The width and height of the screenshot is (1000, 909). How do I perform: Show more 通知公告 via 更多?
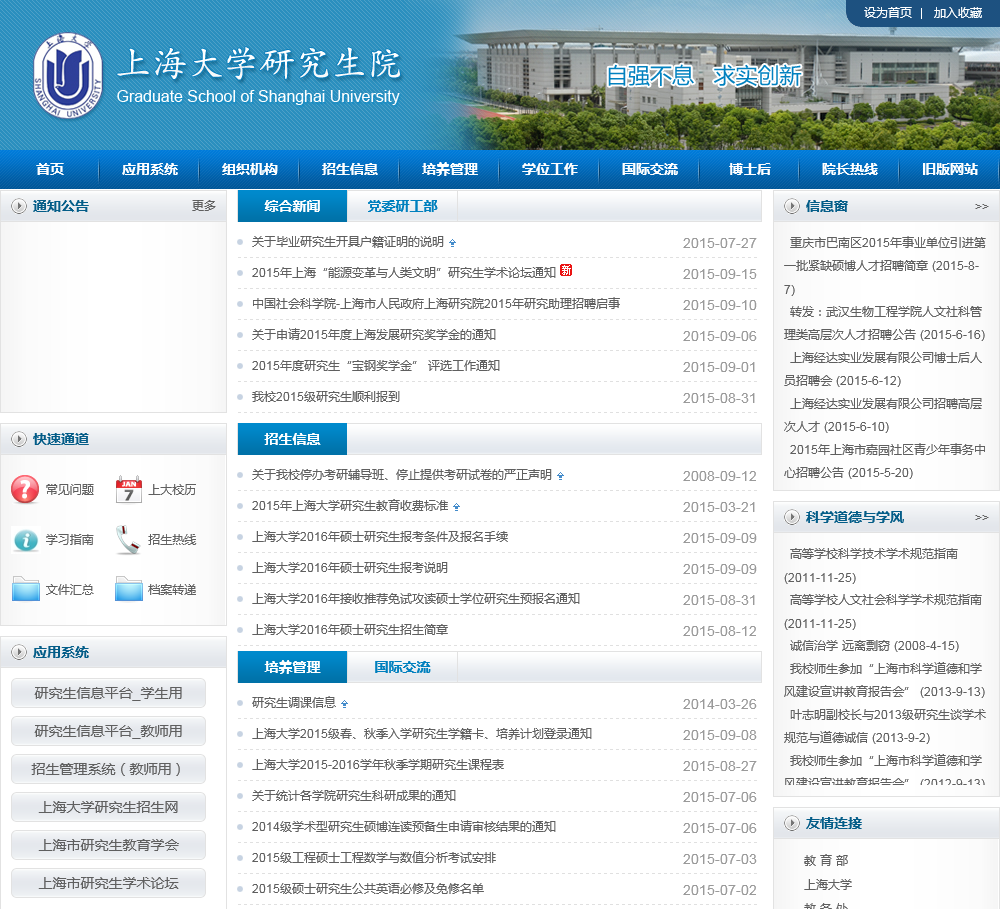click(204, 206)
